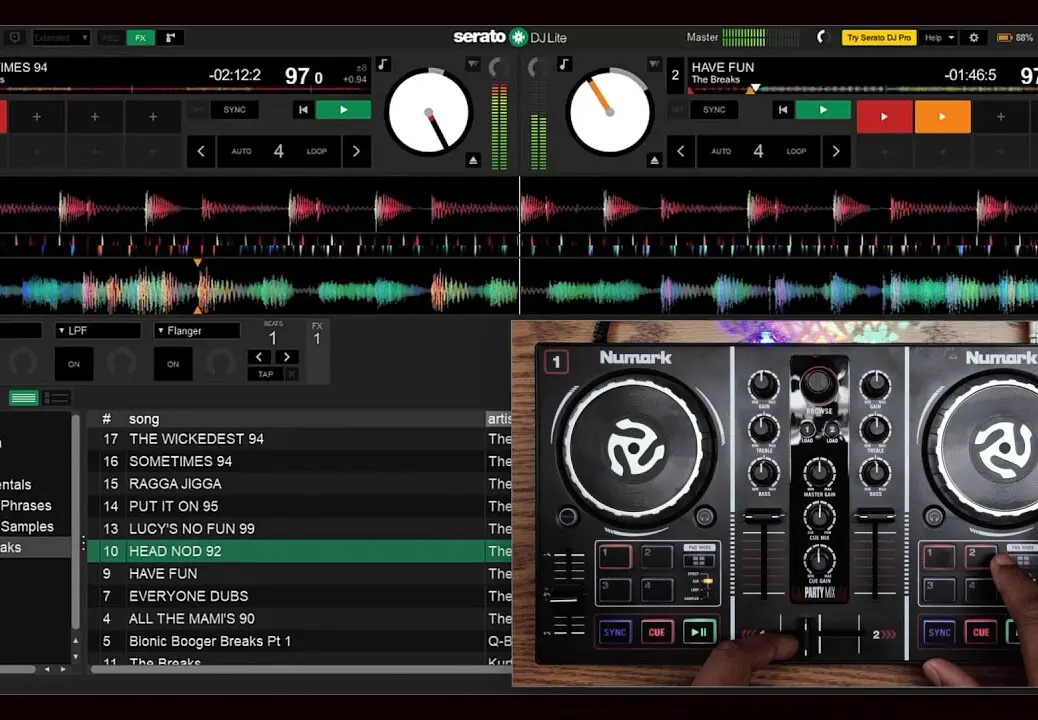The height and width of the screenshot is (720, 1038).
Task: Activate the 4-beat auto loop on Deck 1
Action: tap(279, 152)
